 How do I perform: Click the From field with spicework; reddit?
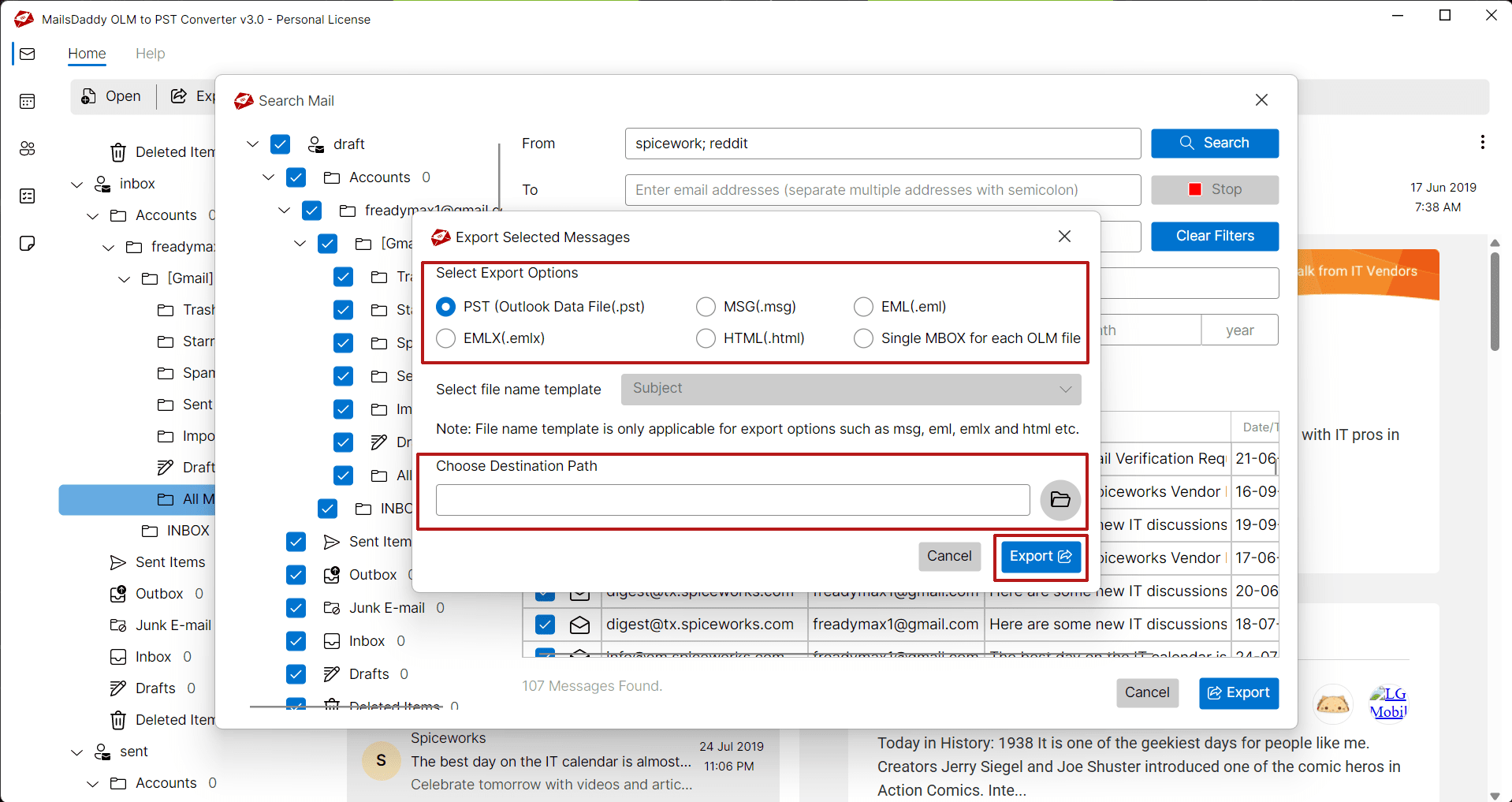point(883,144)
